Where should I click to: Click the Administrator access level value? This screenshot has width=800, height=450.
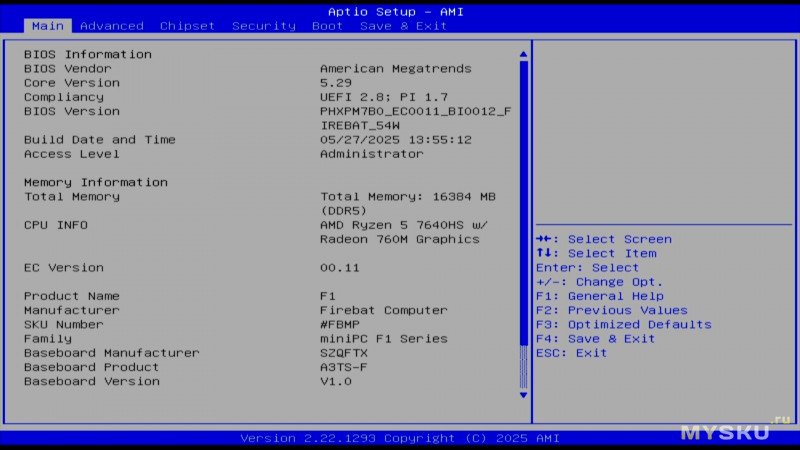tap(371, 154)
